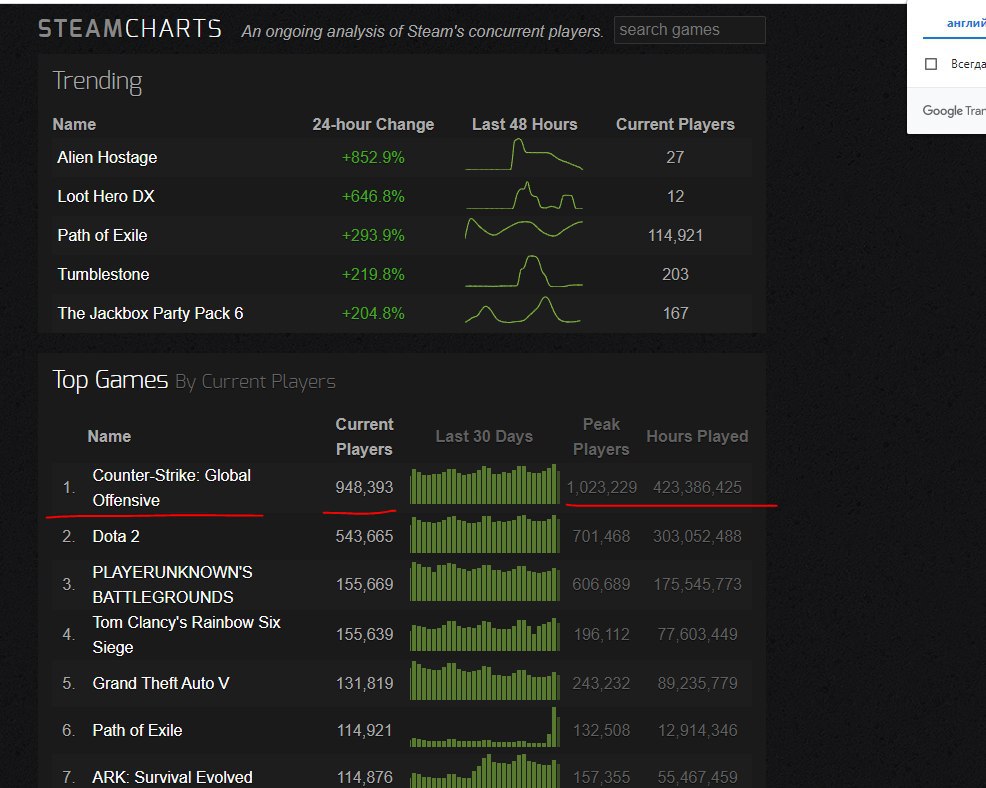Screen dimensions: 986x788
Task: Focus the search games field
Action: [x=689, y=30]
